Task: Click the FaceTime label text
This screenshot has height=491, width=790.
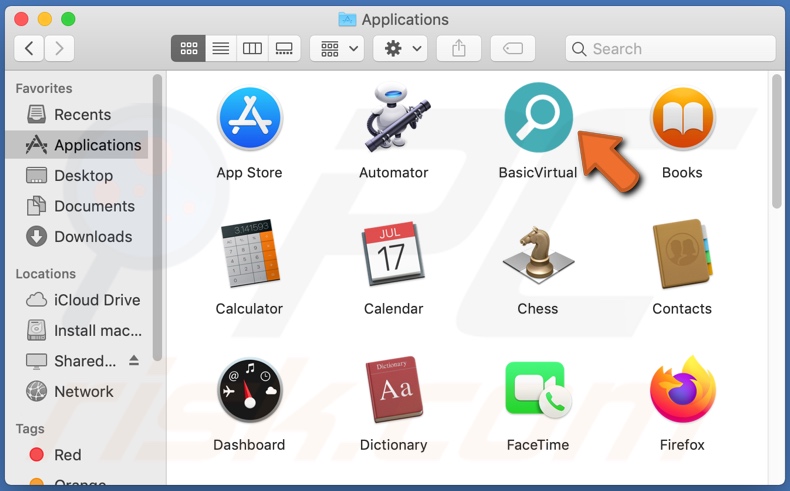Action: tap(538, 445)
